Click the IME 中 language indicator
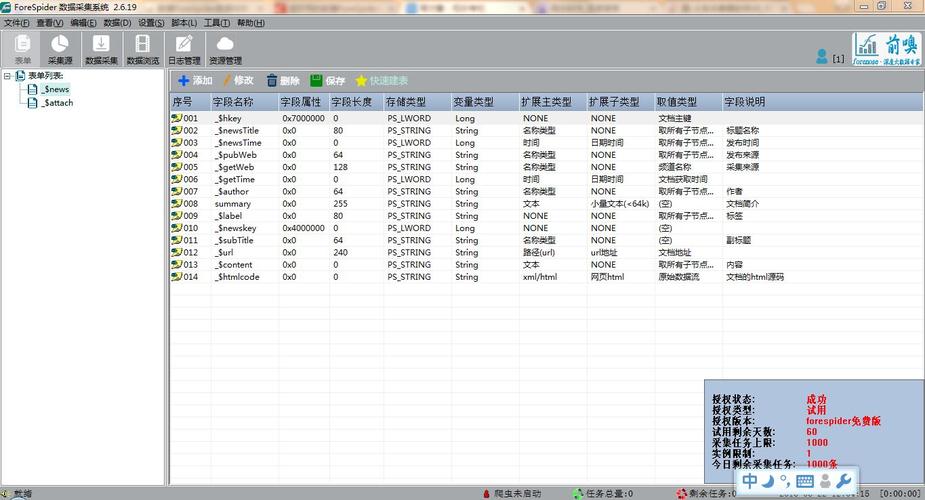The height and width of the screenshot is (500, 925). (x=749, y=481)
